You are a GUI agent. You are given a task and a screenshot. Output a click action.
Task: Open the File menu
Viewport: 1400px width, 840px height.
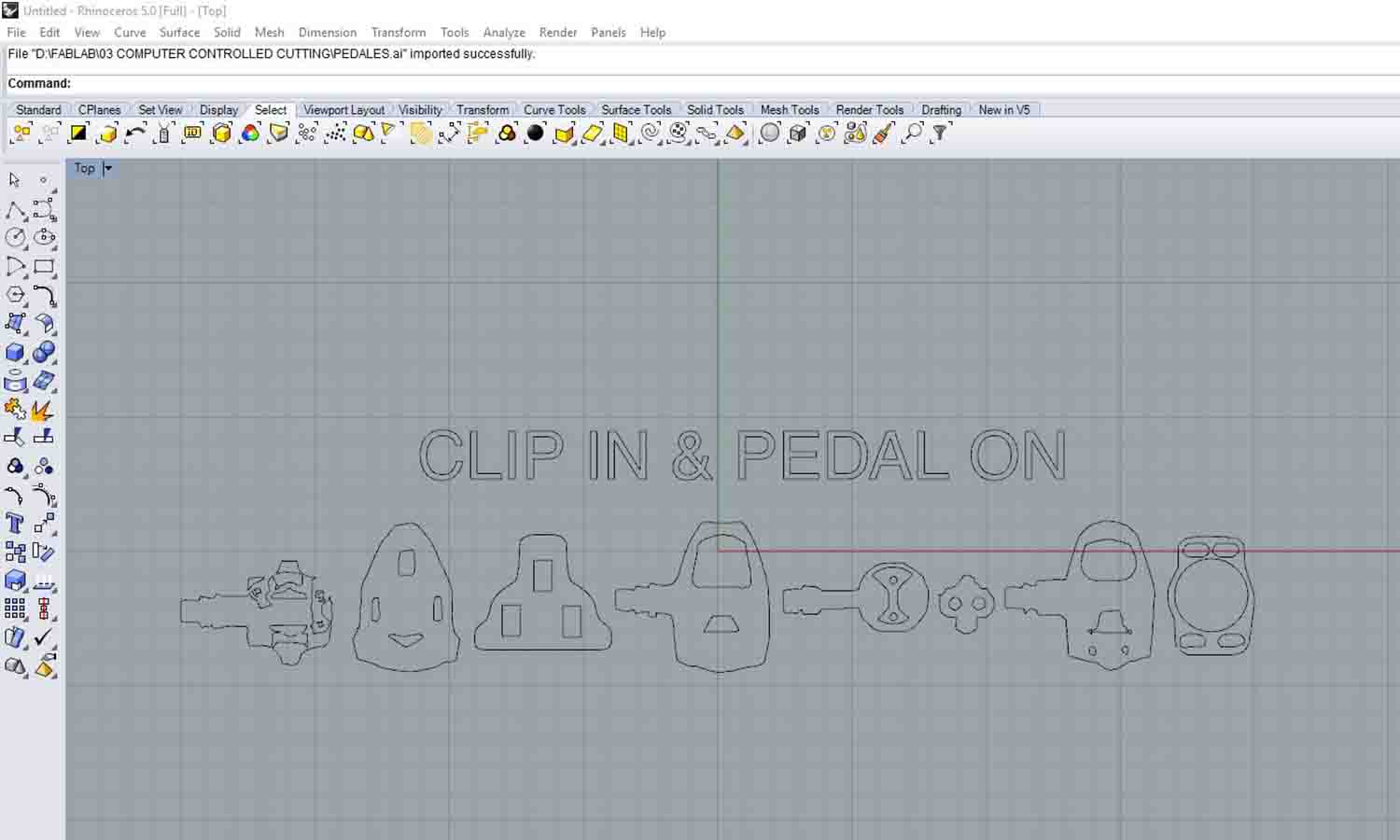[x=17, y=32]
